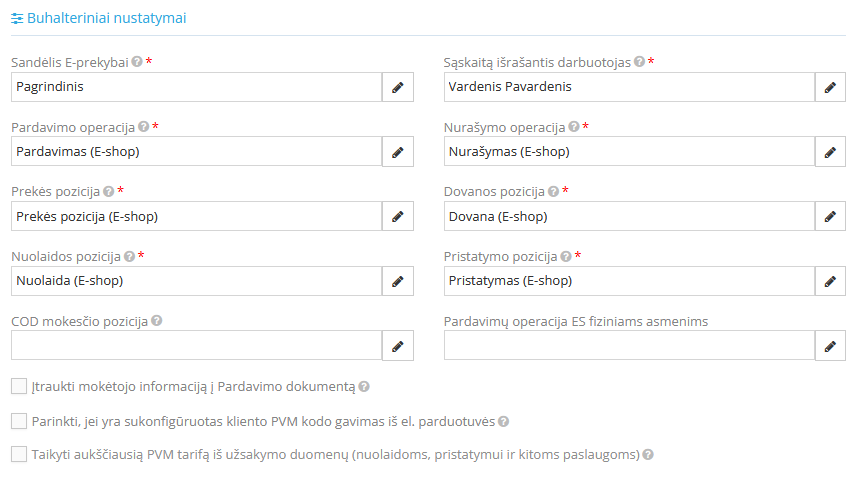Tick the Parinkti kliento PVM kodo checkbox
Screen dimensions: 851x486
[x=19, y=421]
